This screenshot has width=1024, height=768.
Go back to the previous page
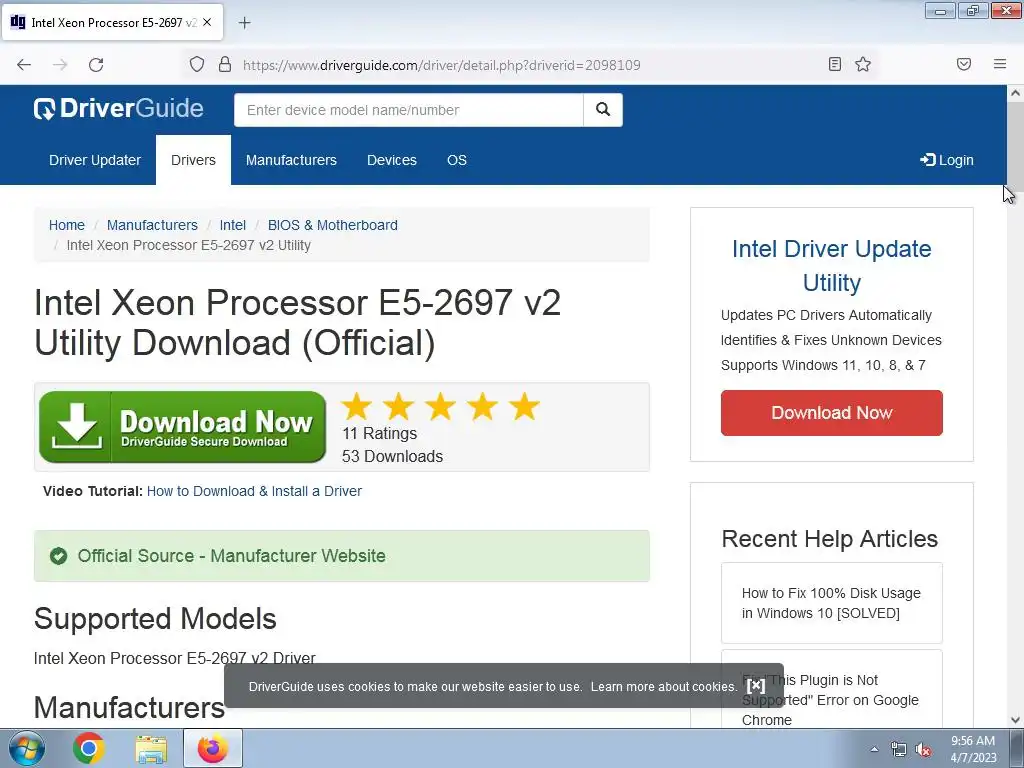pos(24,65)
